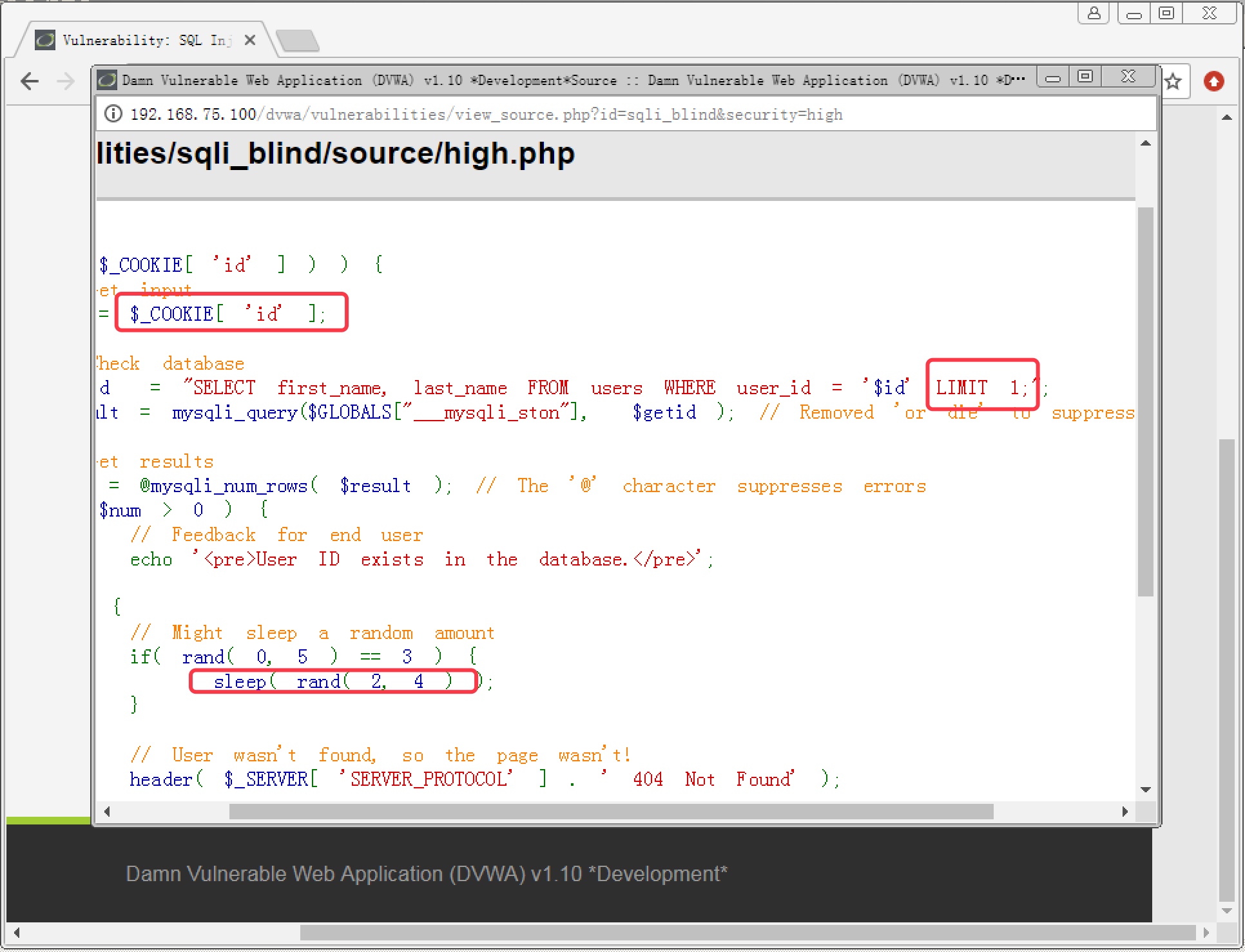Viewport: 1245px width, 952px height.
Task: Open a new blank tab
Action: (x=298, y=41)
